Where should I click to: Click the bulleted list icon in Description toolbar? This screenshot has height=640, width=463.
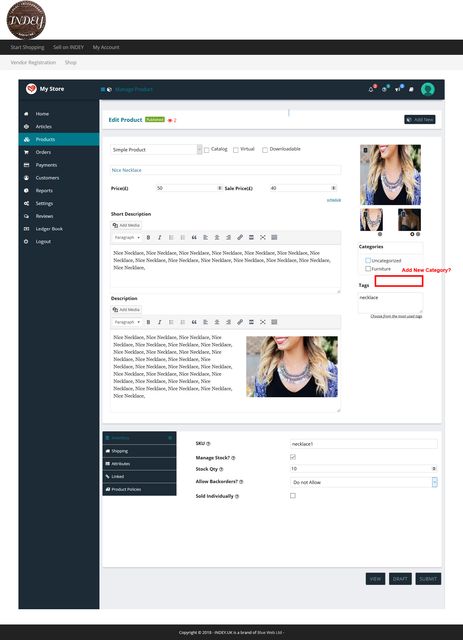[x=171, y=322]
